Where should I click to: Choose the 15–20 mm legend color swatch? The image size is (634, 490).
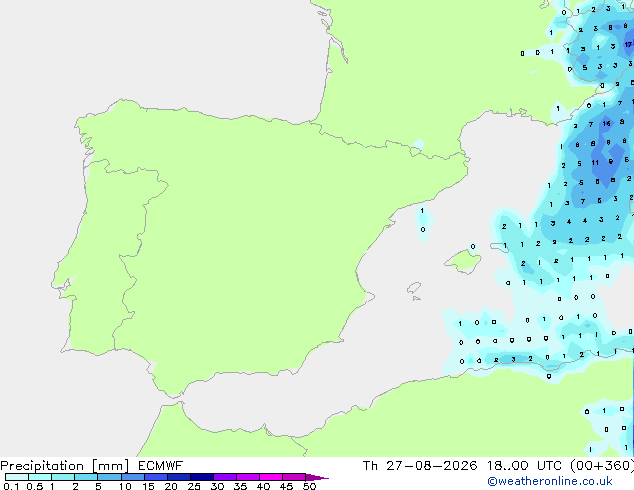click(x=156, y=477)
